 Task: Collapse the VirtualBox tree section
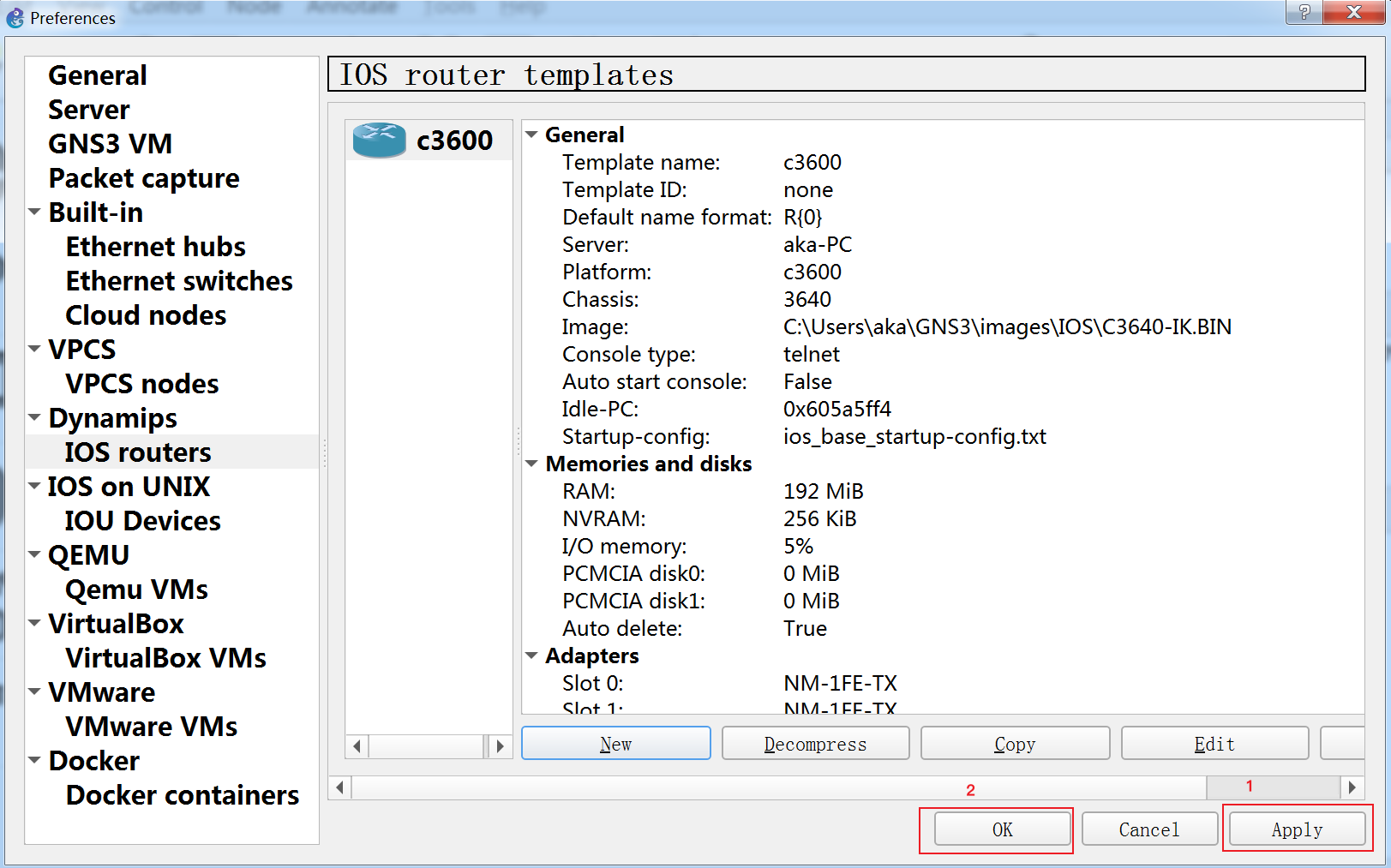[35, 623]
